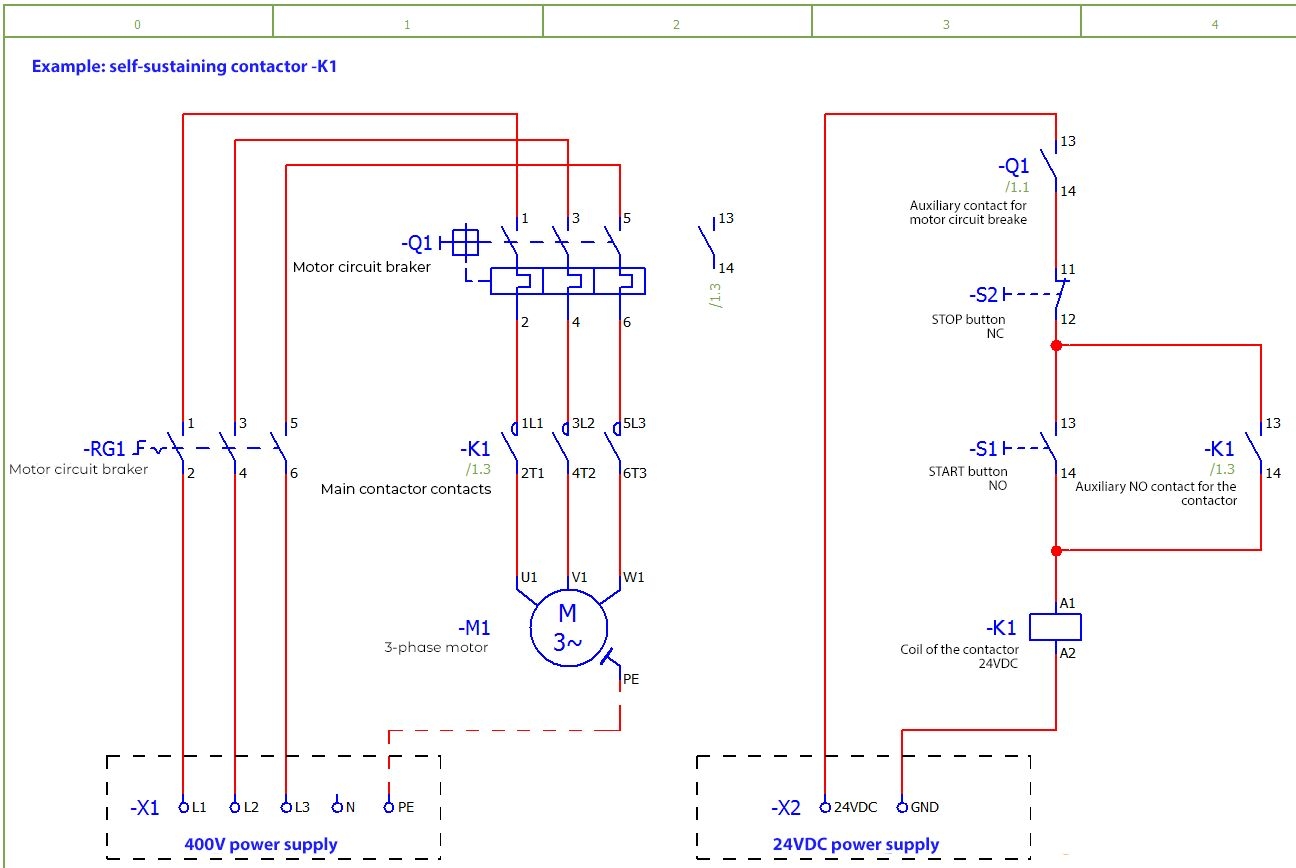Select the "400V power supply" label
The image size is (1296, 868).
click(x=261, y=844)
